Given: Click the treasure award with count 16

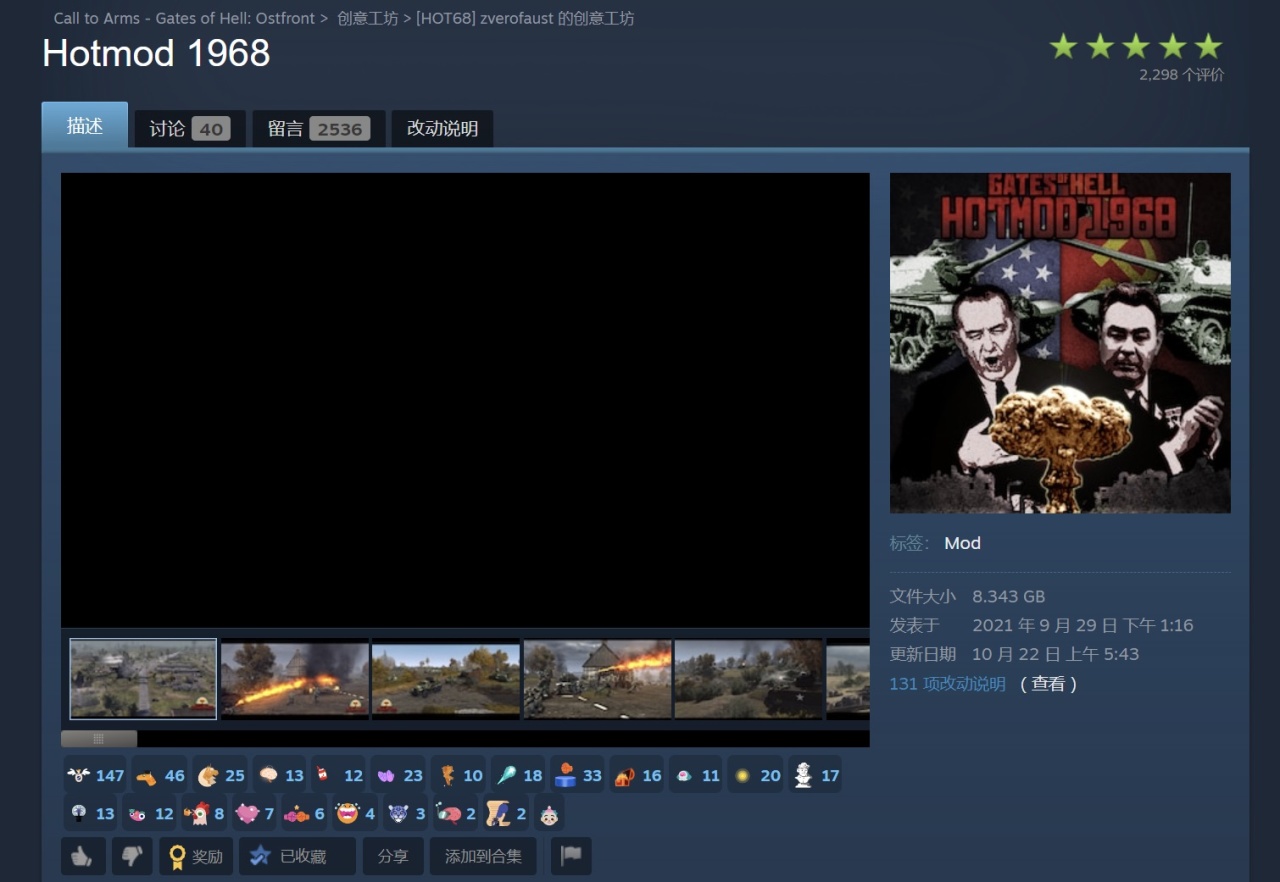Looking at the screenshot, I should click(637, 775).
